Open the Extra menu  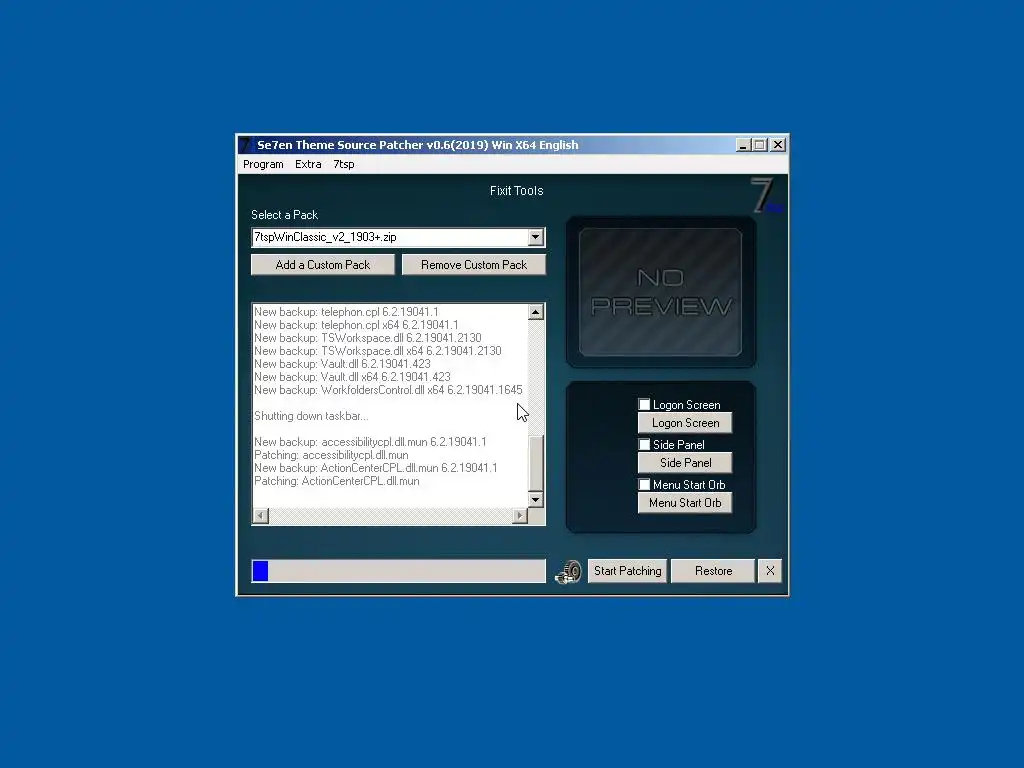point(308,164)
